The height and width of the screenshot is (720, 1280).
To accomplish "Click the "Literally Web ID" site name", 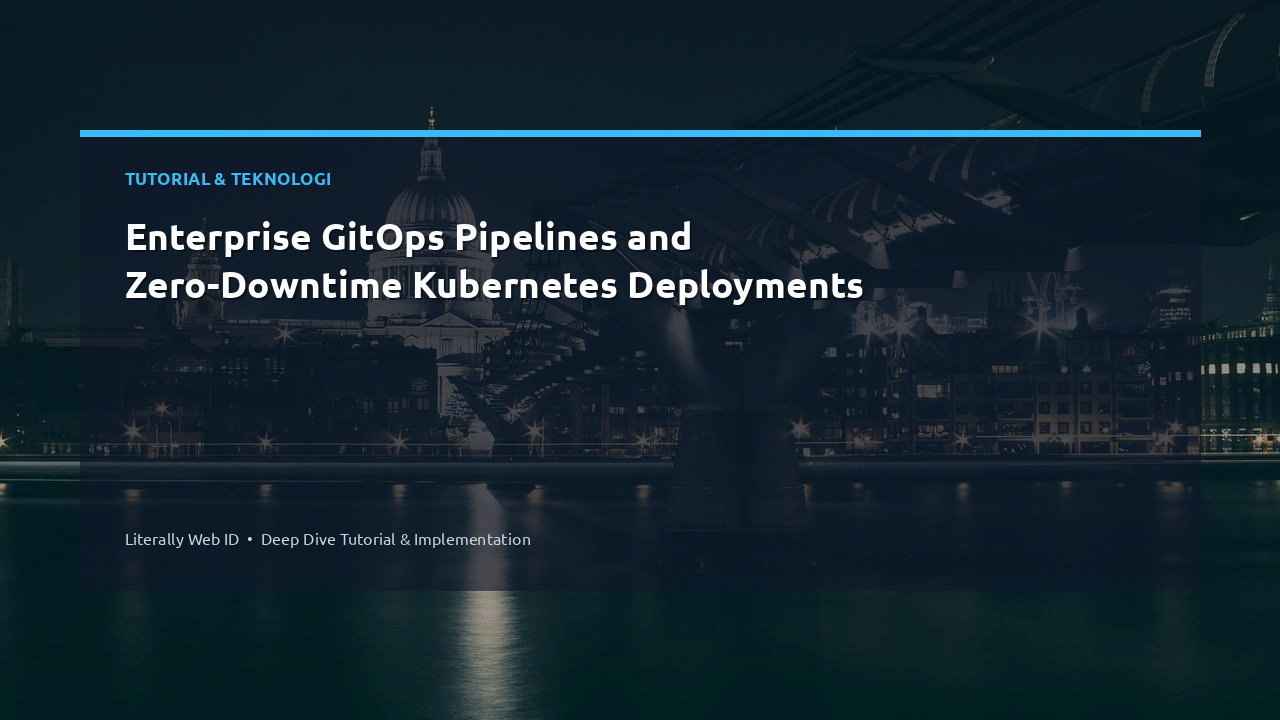I will 182,539.
